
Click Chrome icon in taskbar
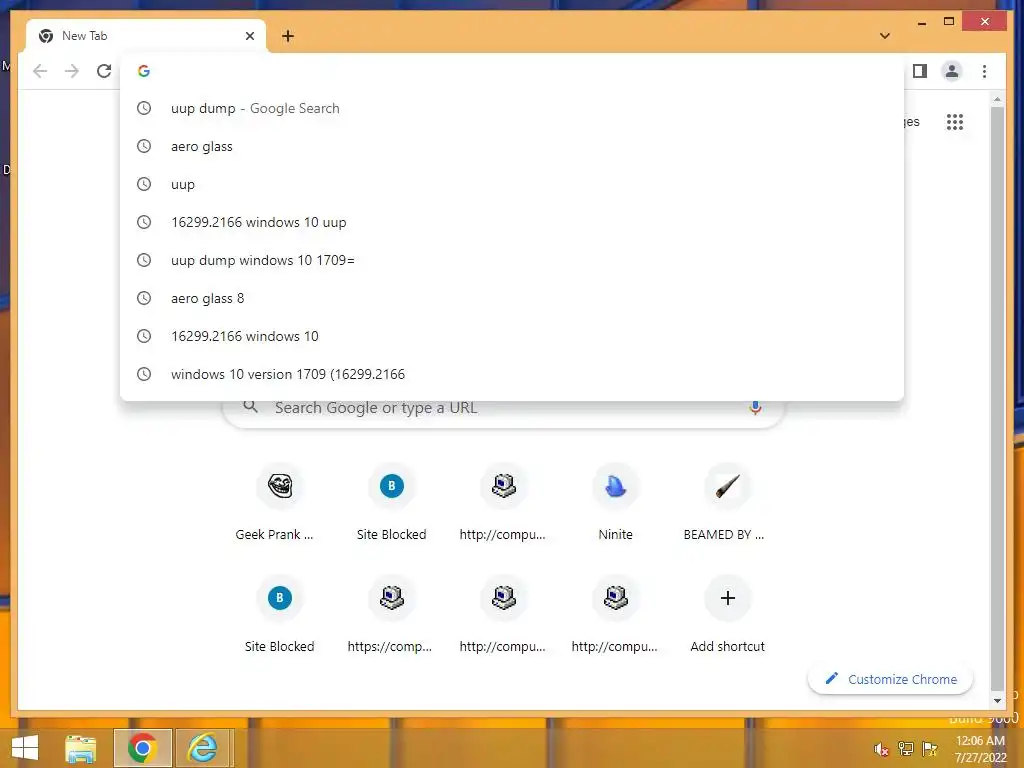pos(142,748)
